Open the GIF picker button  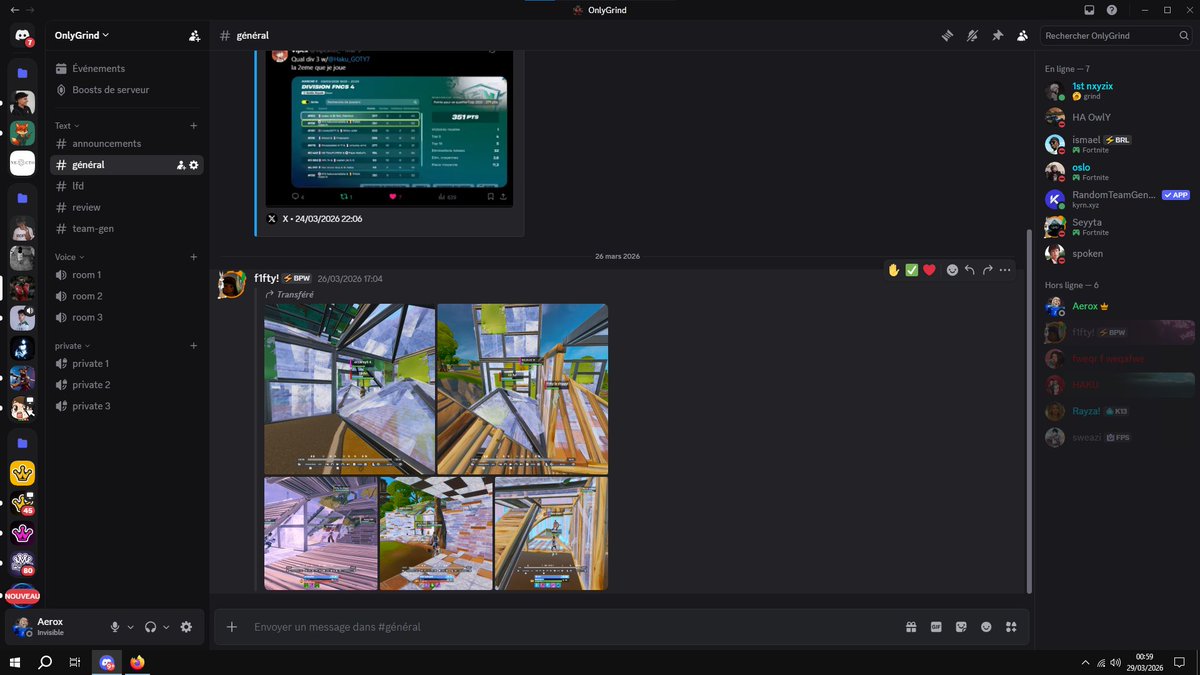(x=936, y=627)
